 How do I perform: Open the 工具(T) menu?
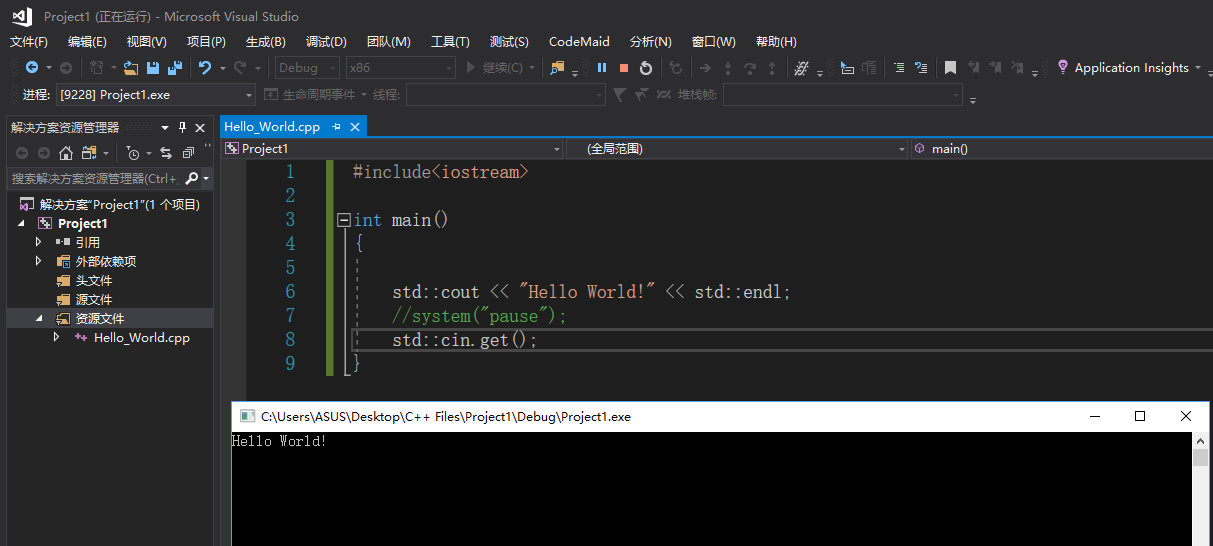(450, 41)
